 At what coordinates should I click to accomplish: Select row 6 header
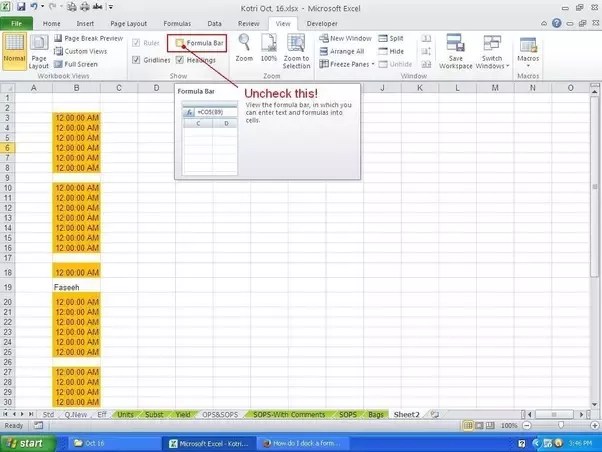pos(7,148)
